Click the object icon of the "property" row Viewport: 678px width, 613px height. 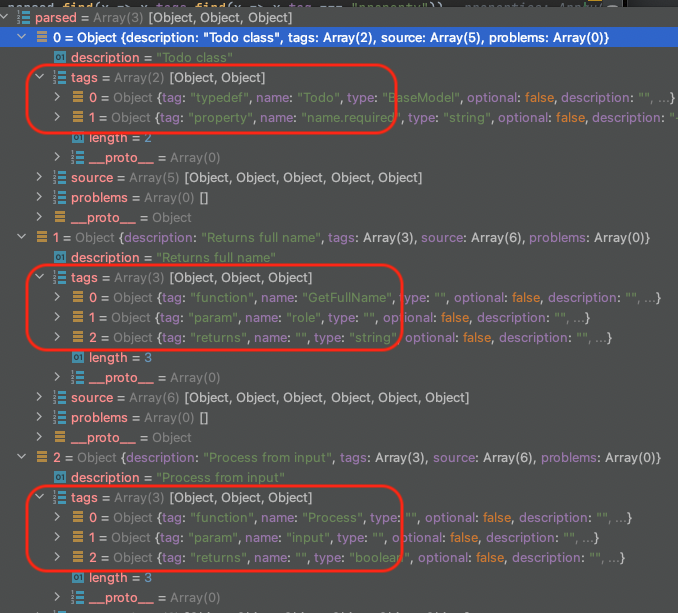pos(78,117)
